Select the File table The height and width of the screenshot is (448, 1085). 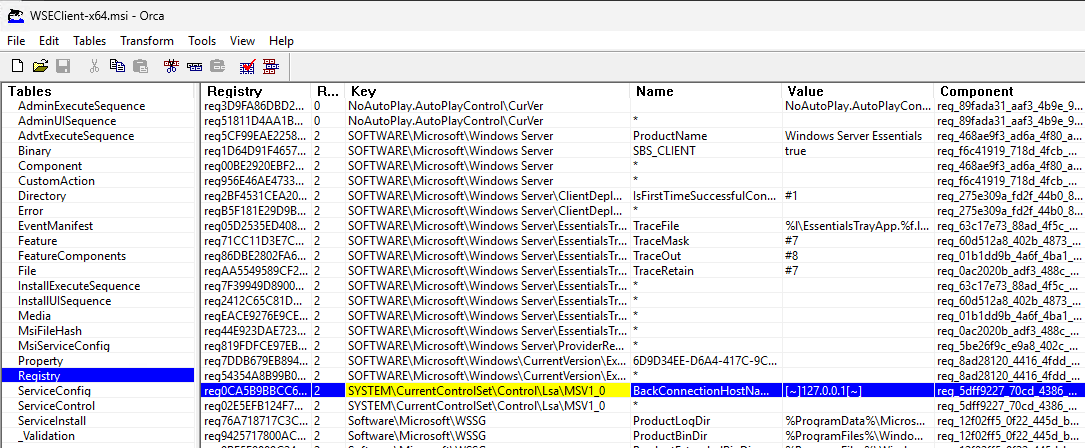pyautogui.click(x=27, y=271)
